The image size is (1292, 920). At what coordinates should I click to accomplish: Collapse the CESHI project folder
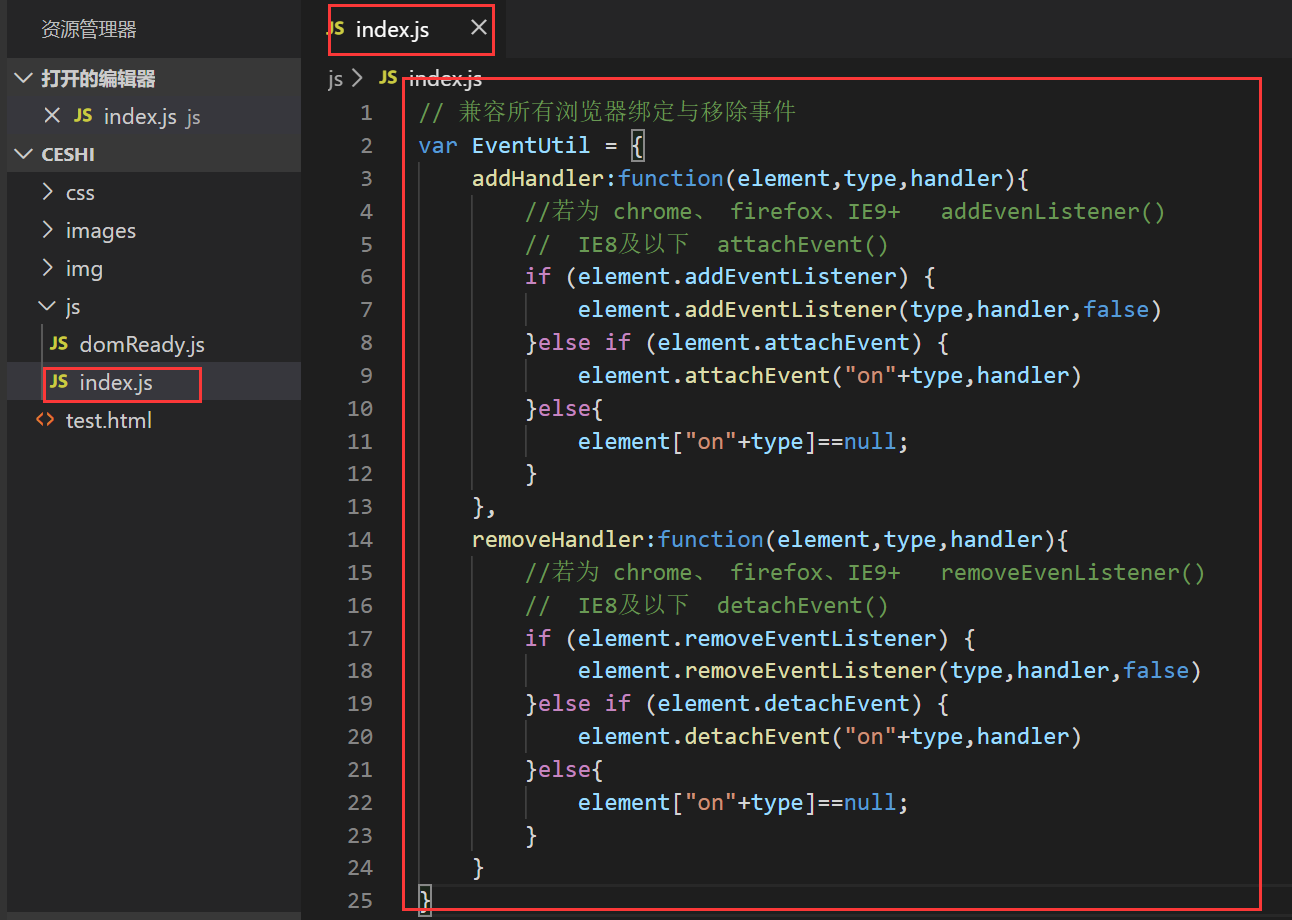point(22,155)
